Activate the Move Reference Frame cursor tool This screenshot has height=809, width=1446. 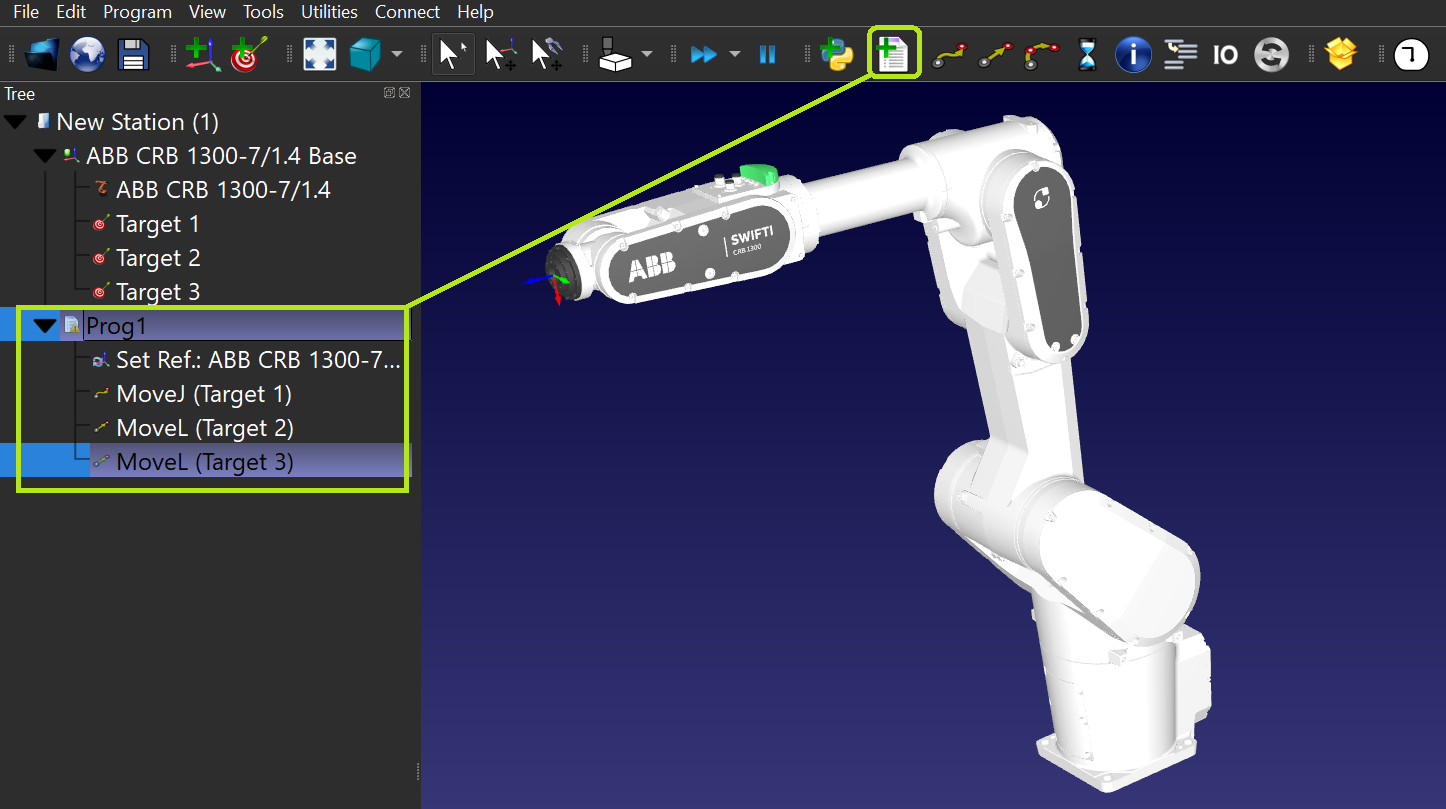click(500, 54)
